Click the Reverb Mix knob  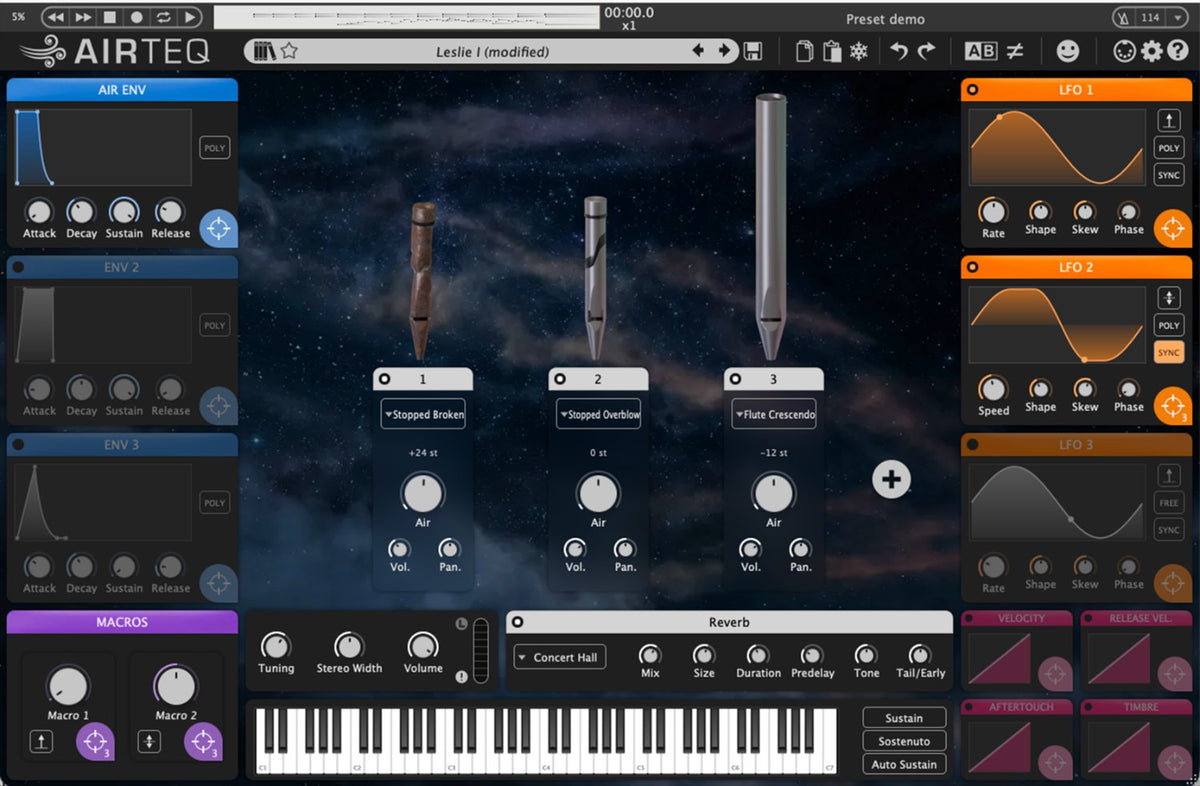pyautogui.click(x=650, y=654)
